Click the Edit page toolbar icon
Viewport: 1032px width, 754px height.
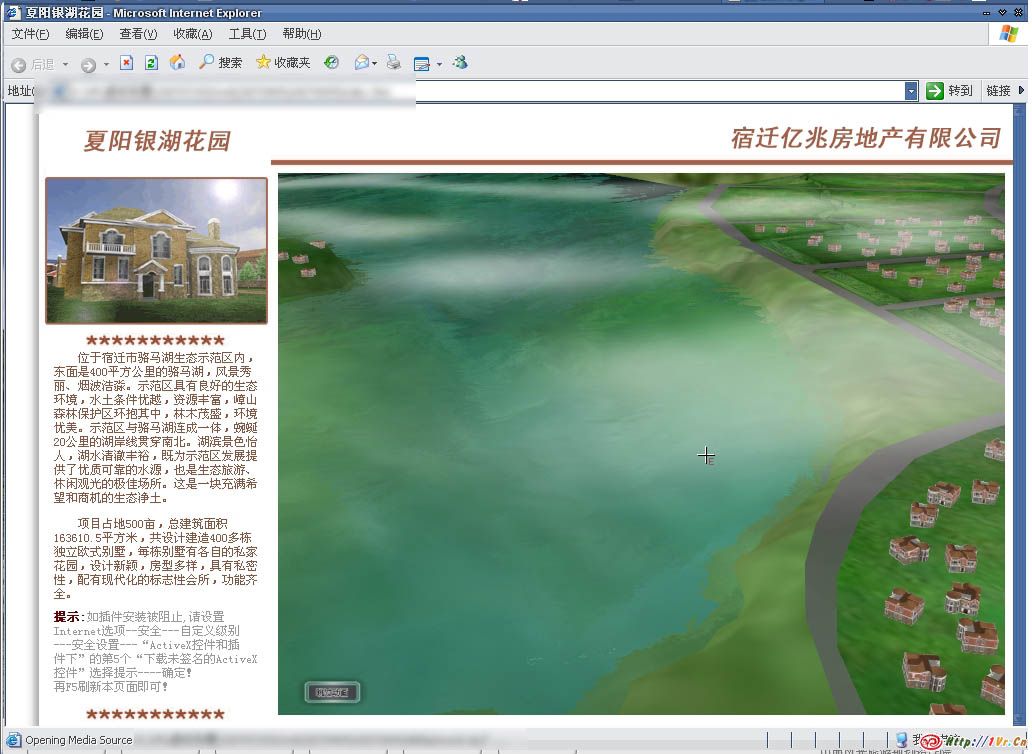tap(421, 63)
